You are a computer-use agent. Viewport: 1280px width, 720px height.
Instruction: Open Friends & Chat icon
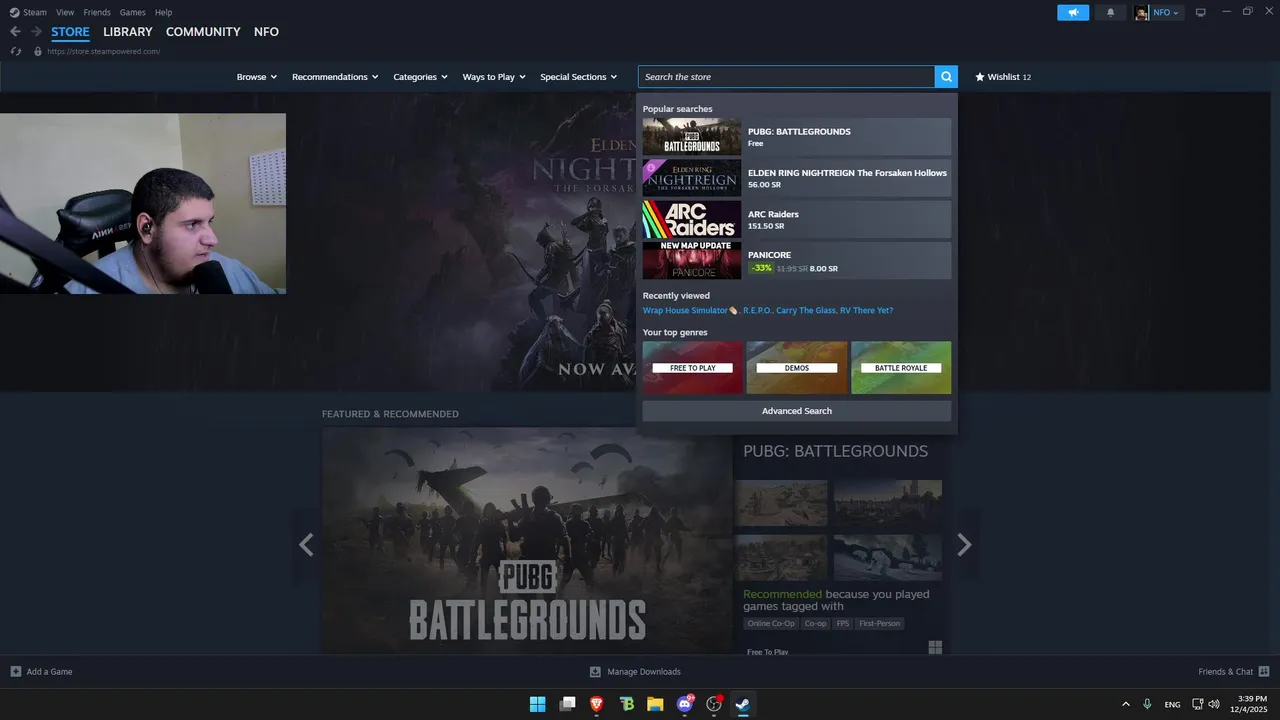pyautogui.click(x=1264, y=671)
